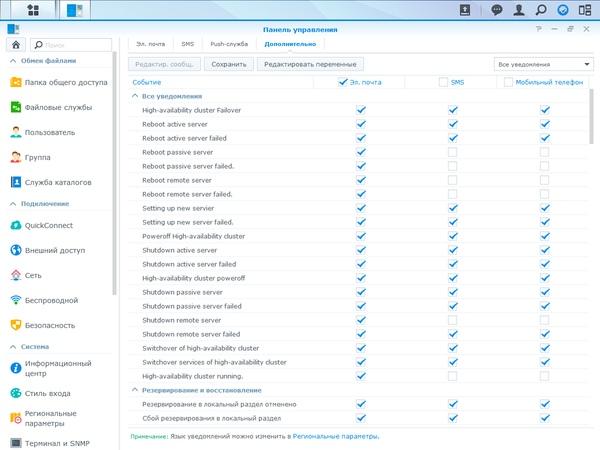Open Стиль входа settings
The height and width of the screenshot is (450, 600).
[x=40, y=393]
